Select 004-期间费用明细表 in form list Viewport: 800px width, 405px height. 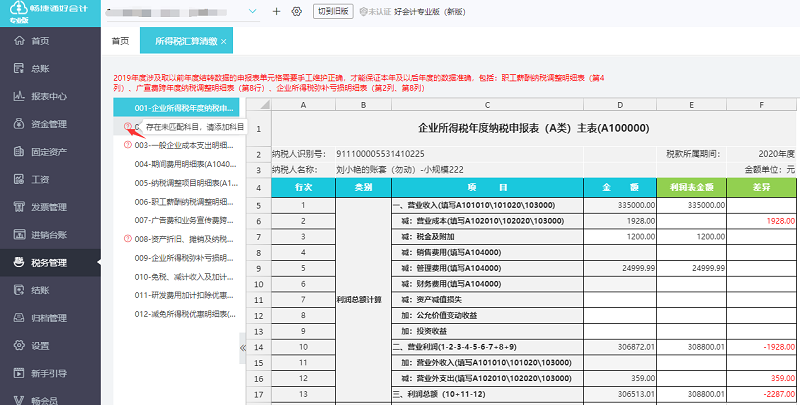click(185, 163)
